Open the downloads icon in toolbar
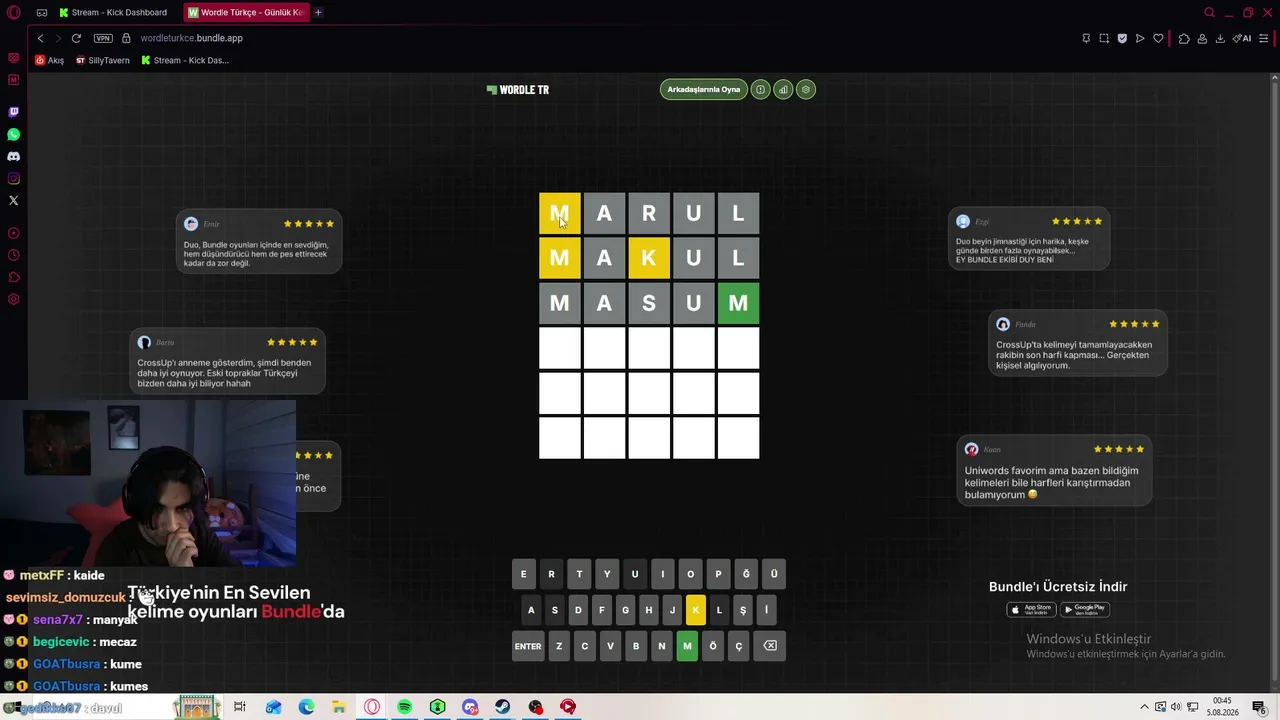Viewport: 1280px width, 720px height. [1220, 38]
